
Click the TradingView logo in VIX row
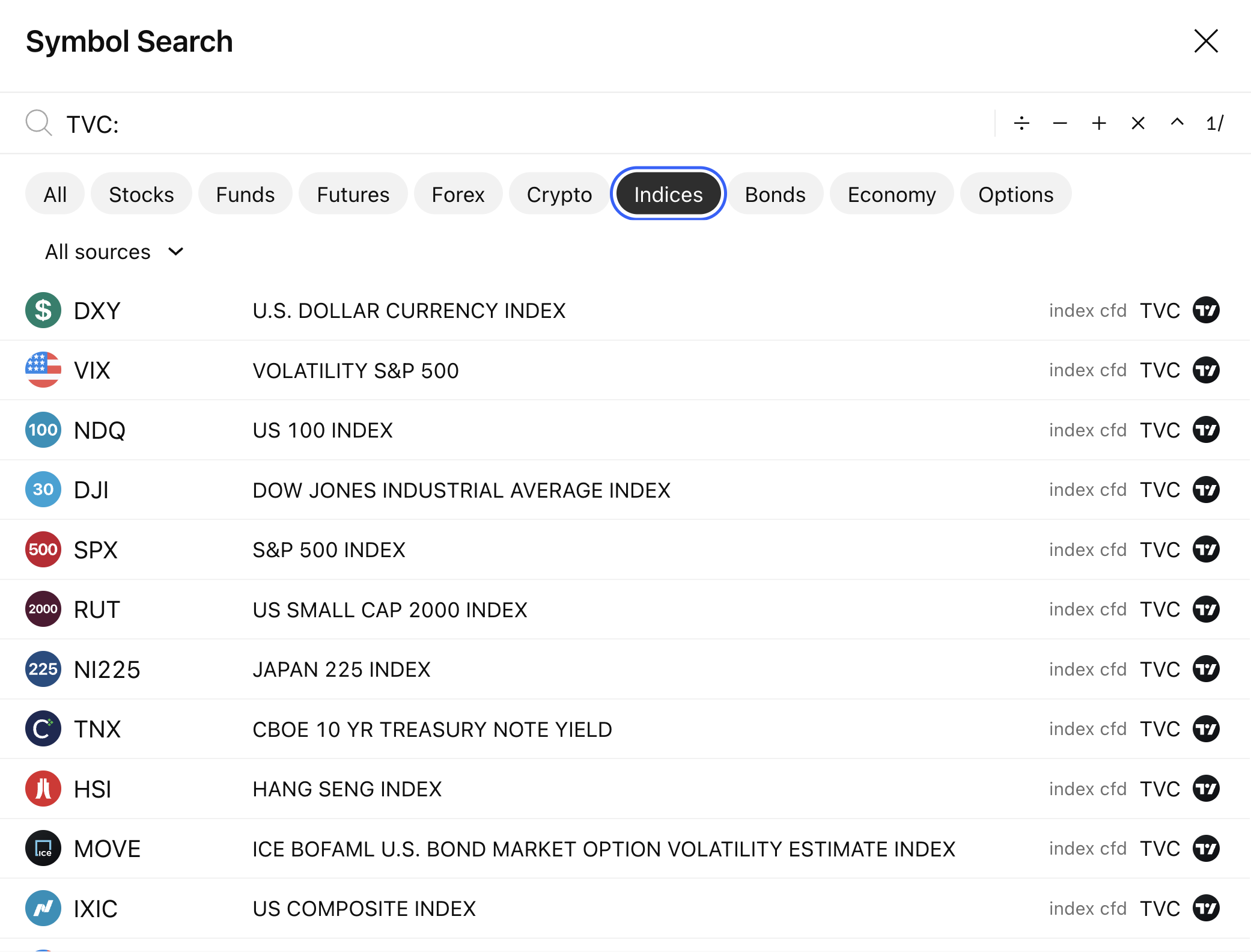[1205, 370]
